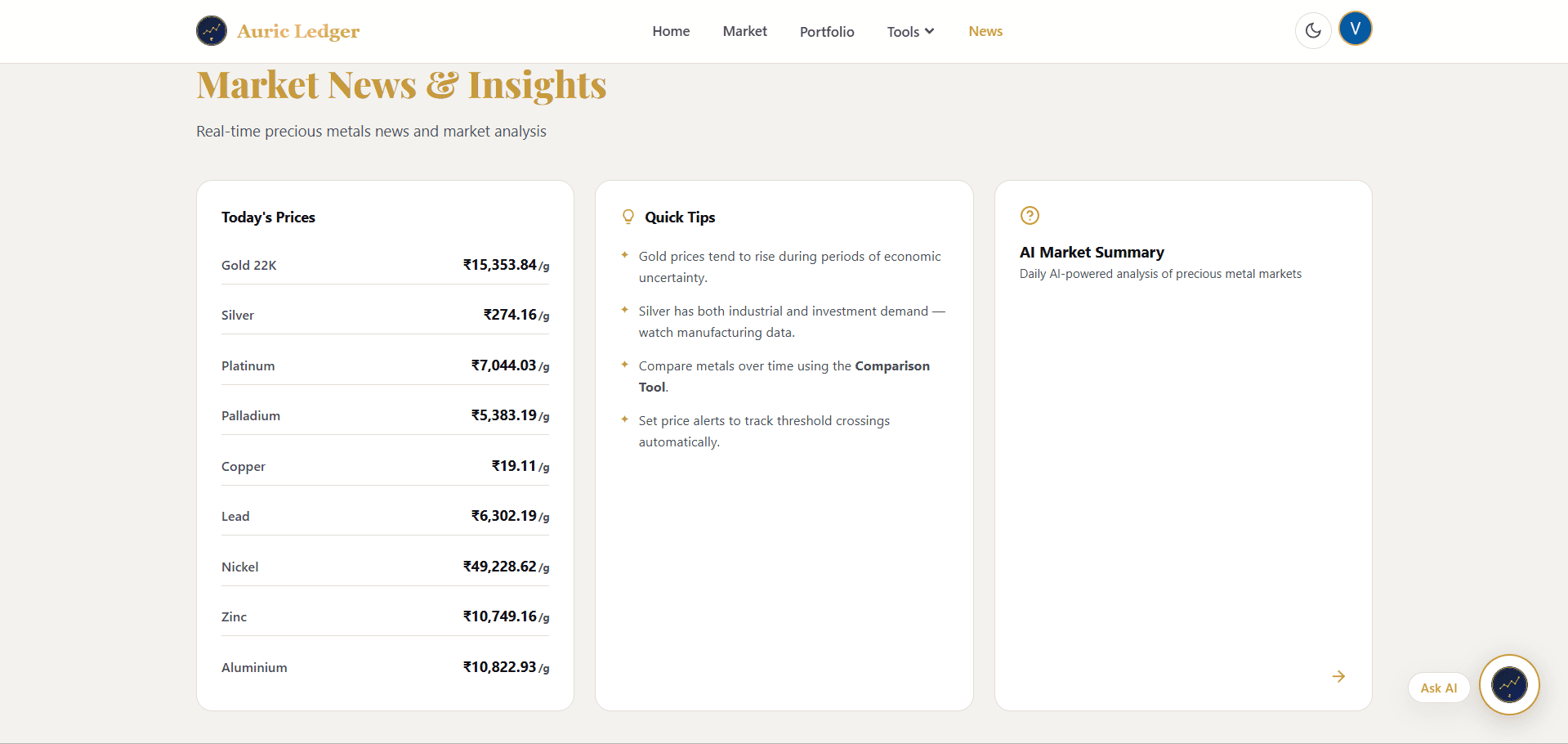Click the Auric Ledger logo icon
This screenshot has width=1568, height=744.
point(211,30)
